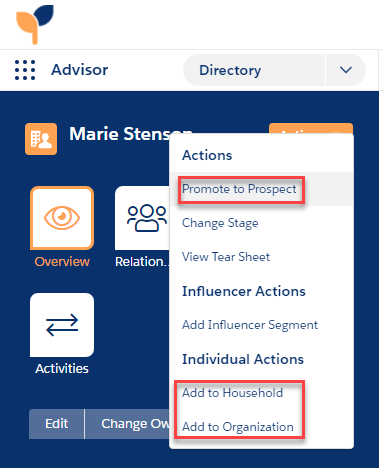Viewport: 383px width, 468px height.
Task: Click the Edit button
Action: (x=57, y=424)
